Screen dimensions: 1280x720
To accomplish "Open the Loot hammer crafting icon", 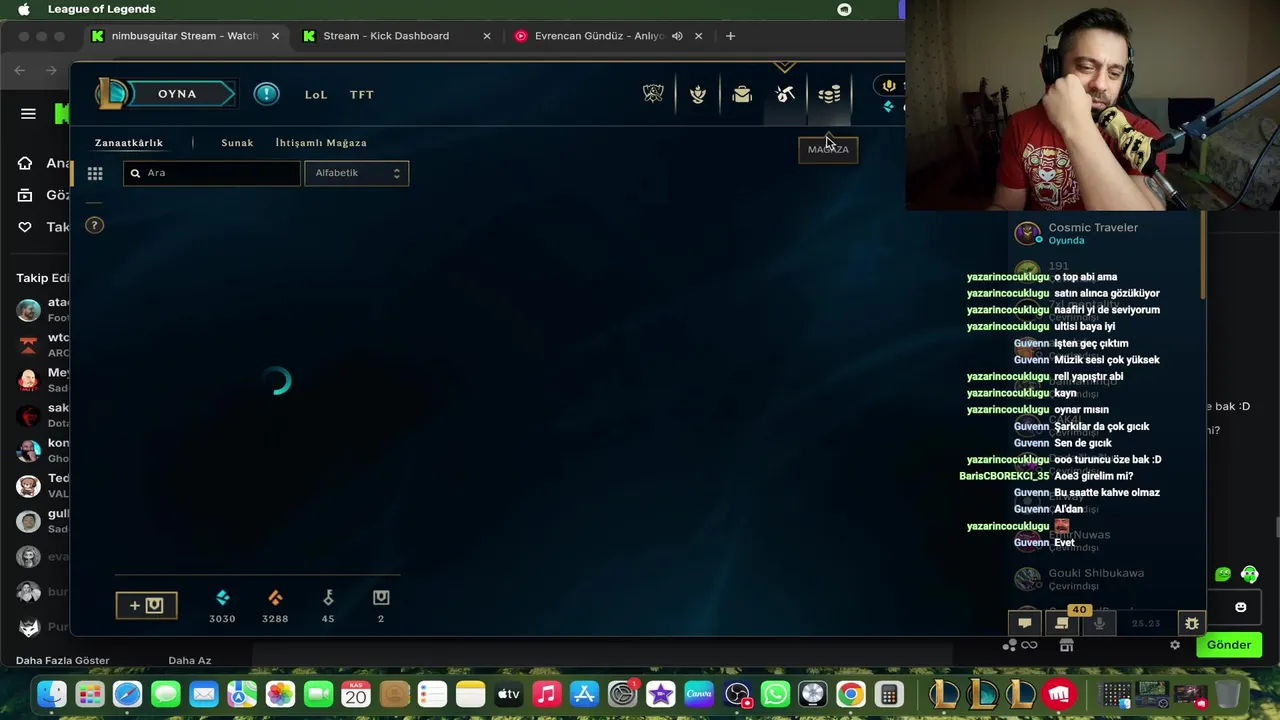I will pos(786,94).
